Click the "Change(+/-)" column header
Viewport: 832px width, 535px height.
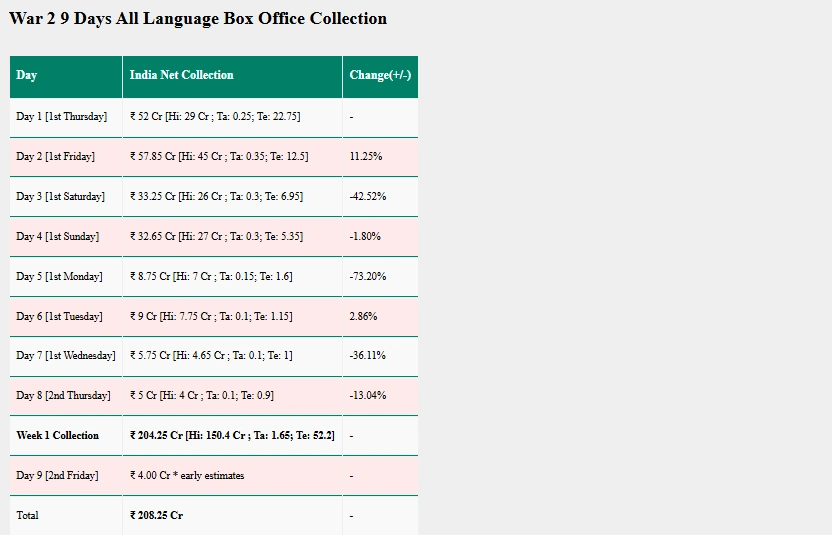click(x=380, y=76)
